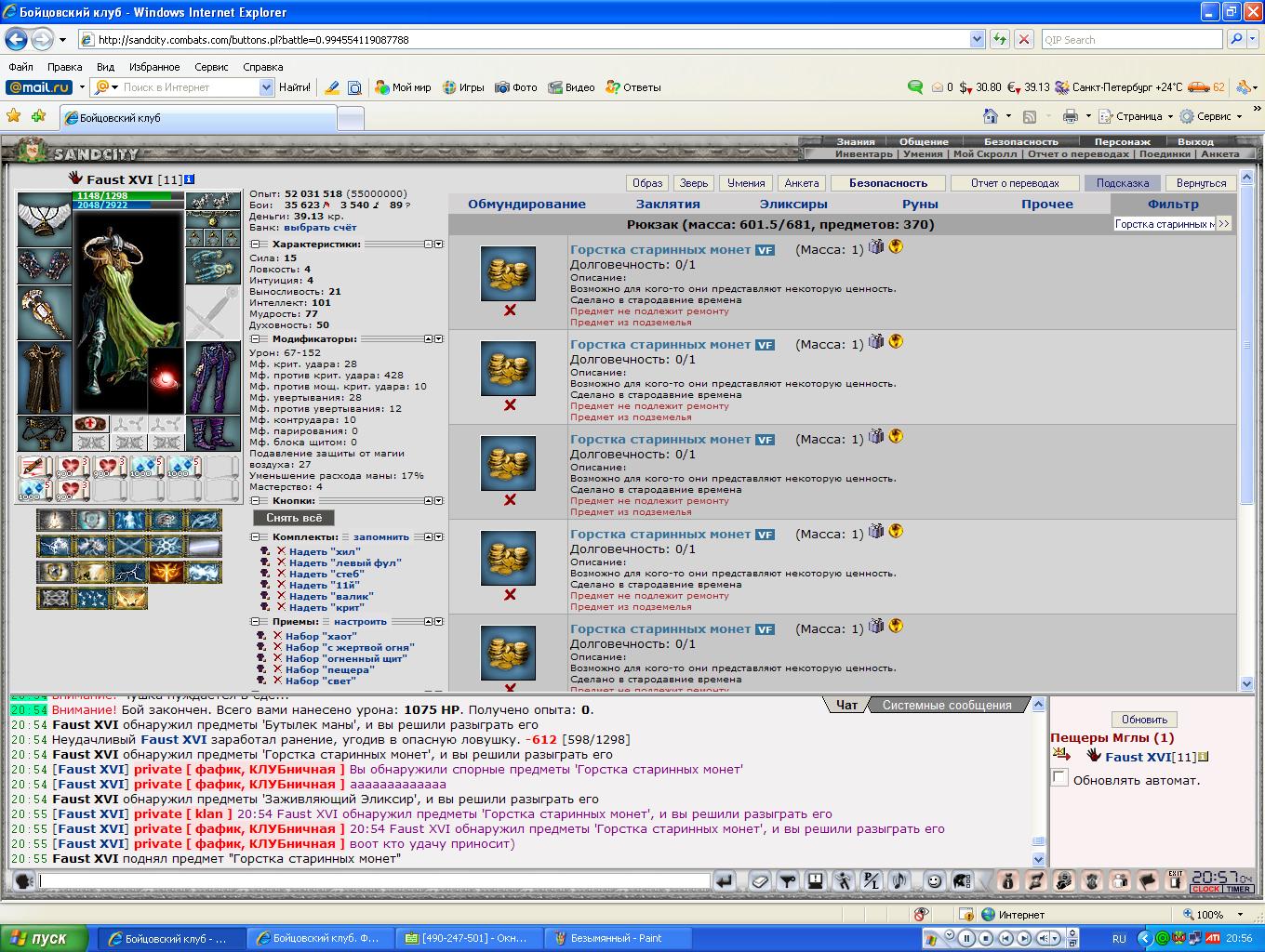Click the выбрать счёт bank link
Image resolution: width=1265 pixels, height=952 pixels.
(x=320, y=227)
